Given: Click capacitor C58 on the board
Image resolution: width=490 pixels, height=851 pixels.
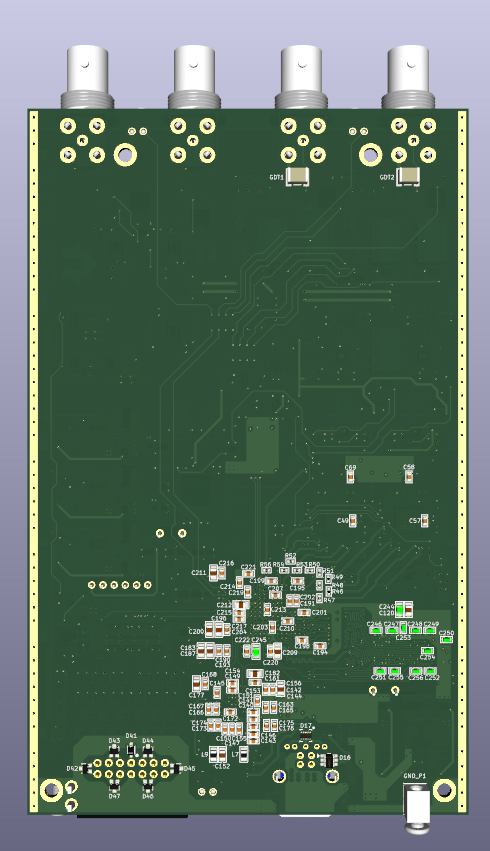Looking at the screenshot, I should pyautogui.click(x=409, y=477).
